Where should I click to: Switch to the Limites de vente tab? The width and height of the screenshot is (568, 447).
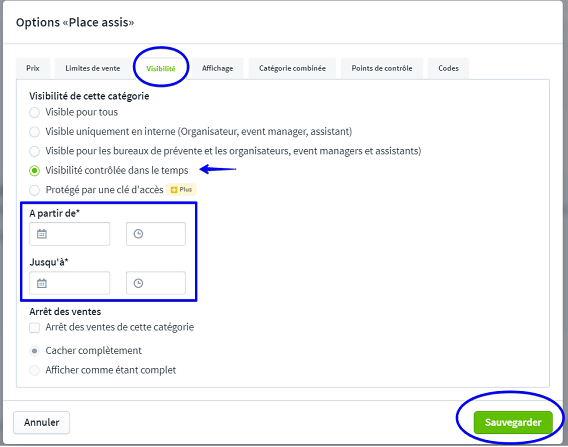pos(93,68)
